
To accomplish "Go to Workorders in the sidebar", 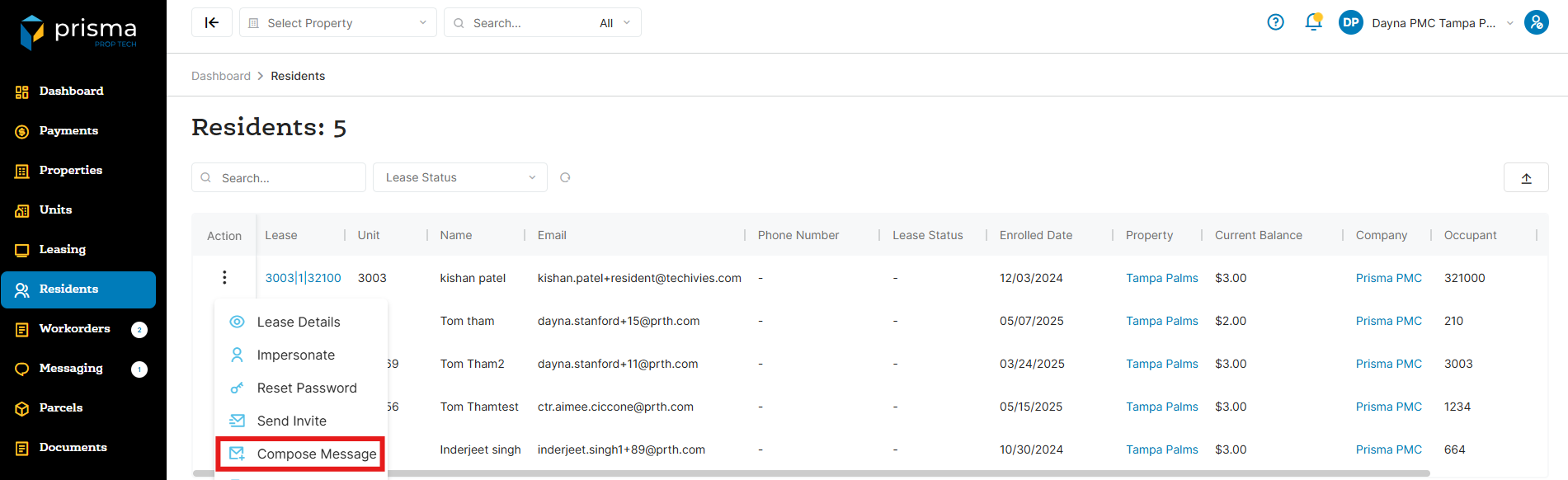I will (74, 328).
